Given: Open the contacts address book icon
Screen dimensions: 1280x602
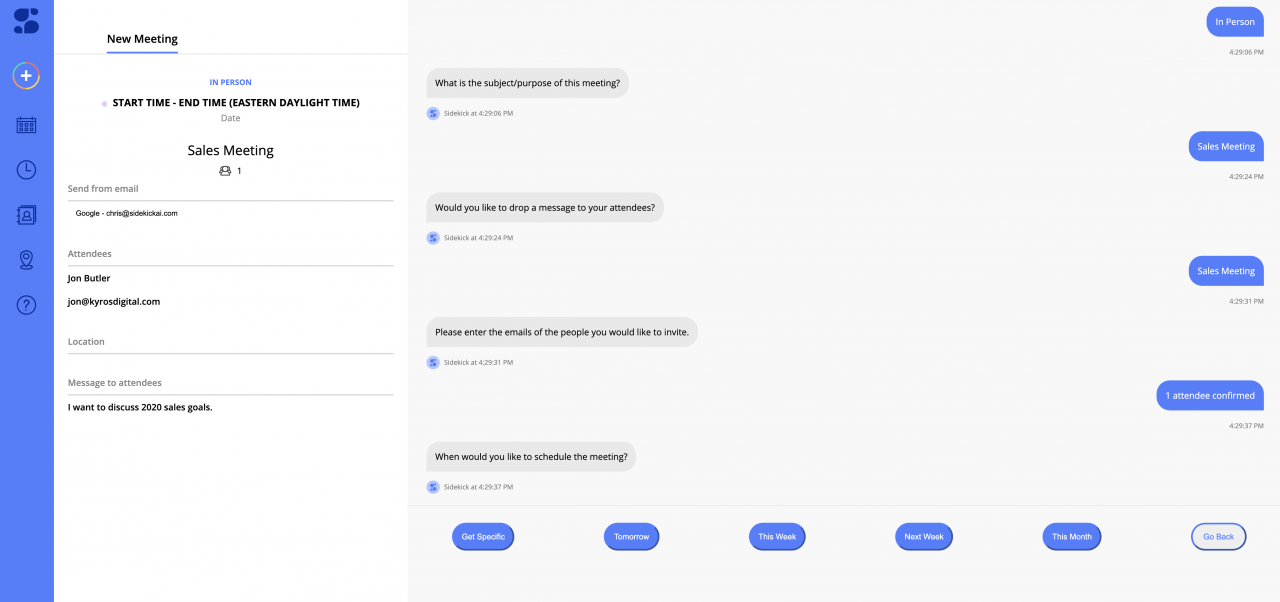Looking at the screenshot, I should 26,214.
